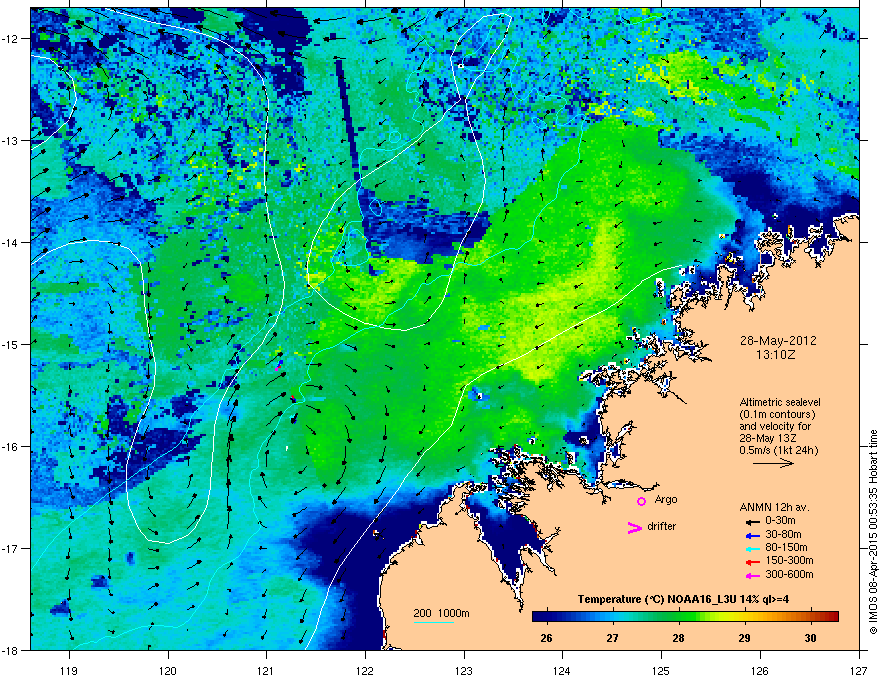Click the temperature colorbar at 28 degrees
880x680 pixels.
pos(679,617)
